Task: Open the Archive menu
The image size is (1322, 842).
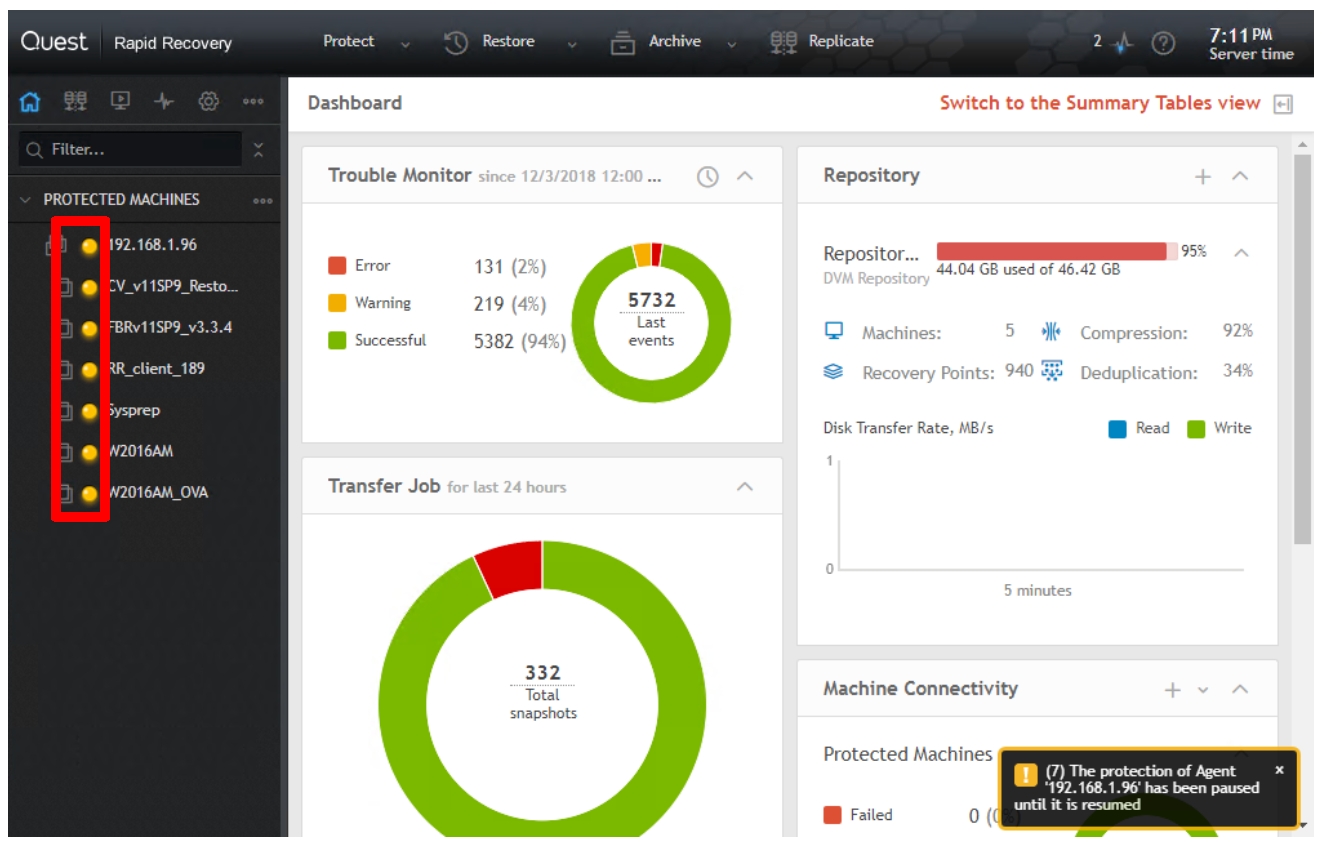Action: click(675, 42)
